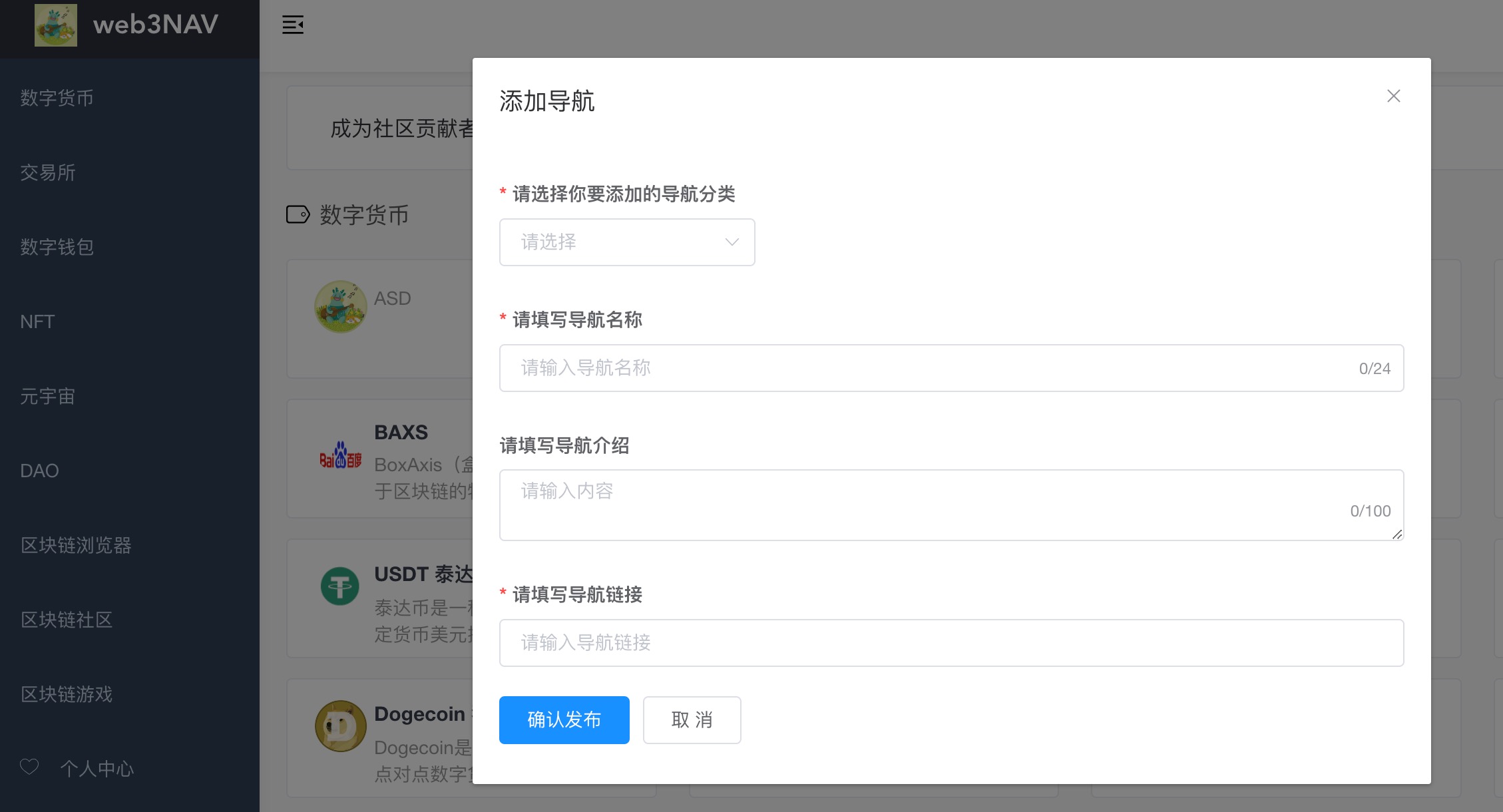Collapse sidebar with hamburger menu icon
Image resolution: width=1503 pixels, height=812 pixels.
[293, 25]
